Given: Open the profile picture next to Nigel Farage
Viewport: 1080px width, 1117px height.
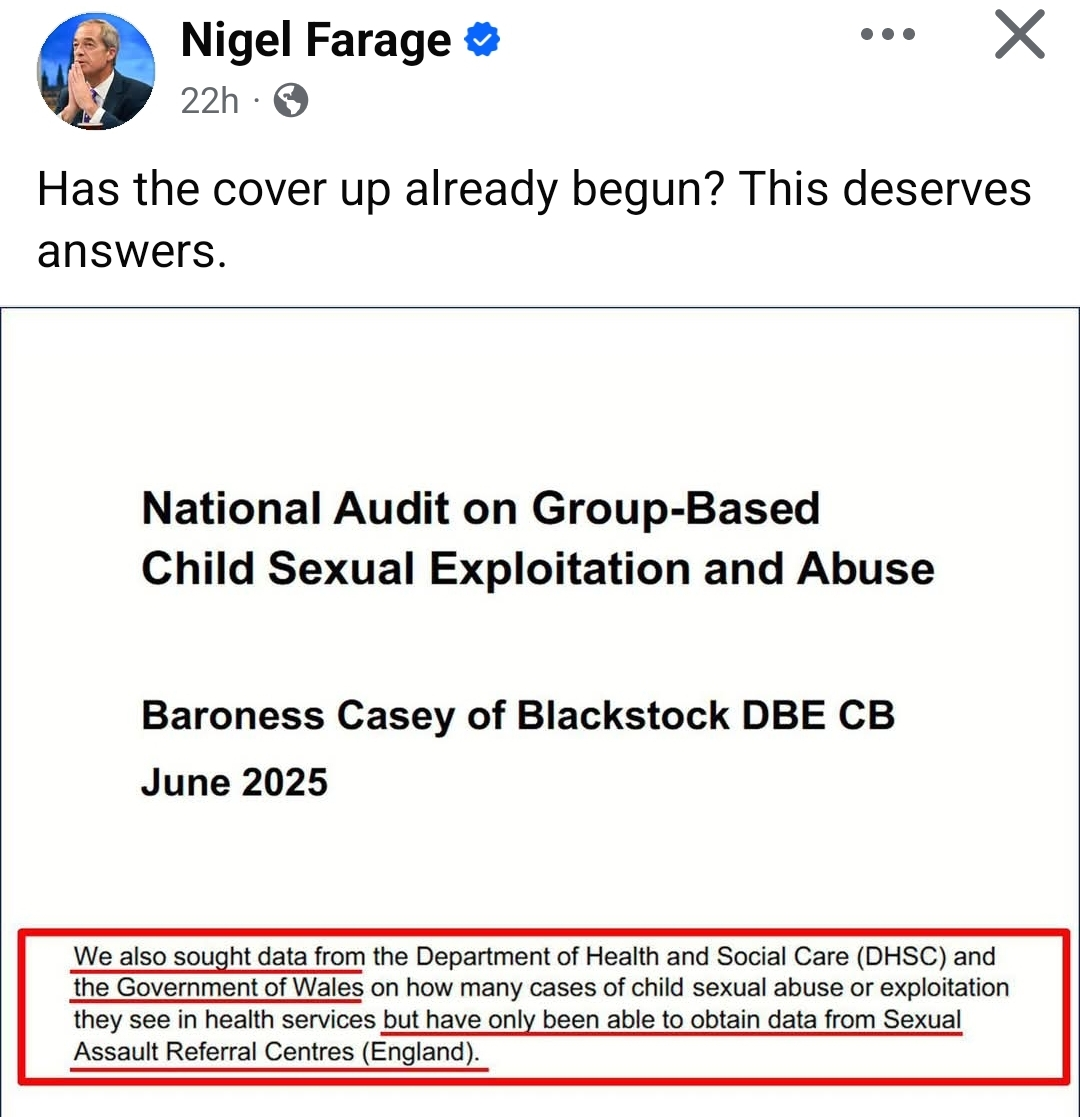Looking at the screenshot, I should [96, 70].
